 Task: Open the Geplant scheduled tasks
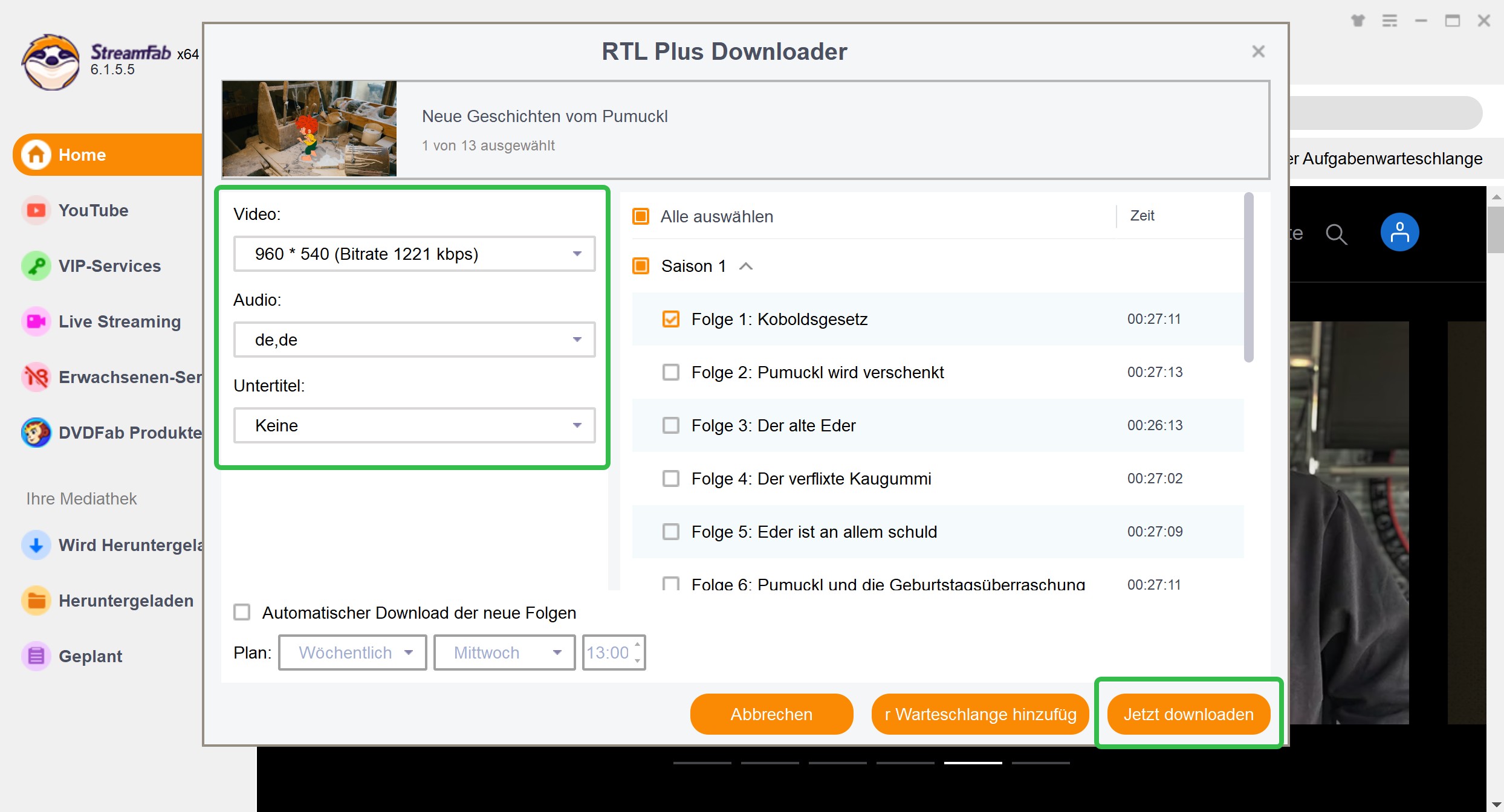[x=73, y=656]
